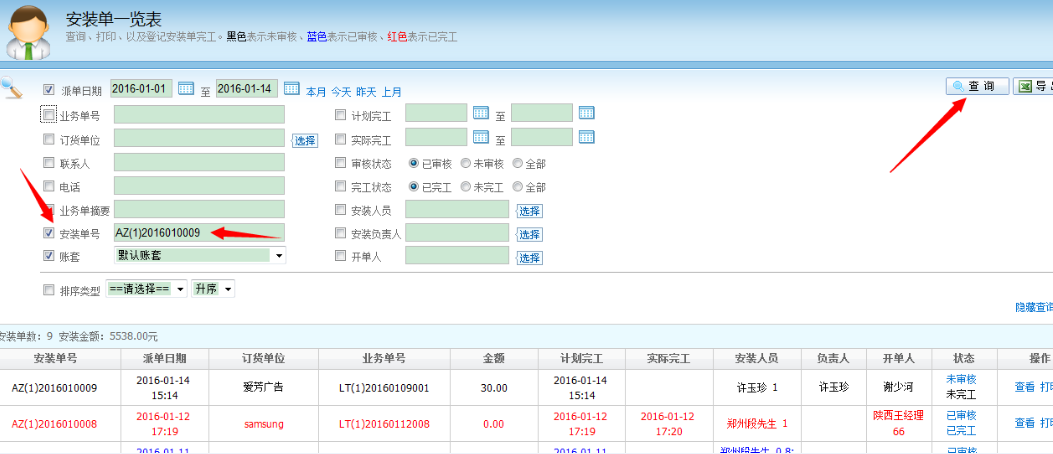This screenshot has width=1053, height=454.
Task: Open the 排序类型 ==请选择== dropdown
Action: pos(180,289)
